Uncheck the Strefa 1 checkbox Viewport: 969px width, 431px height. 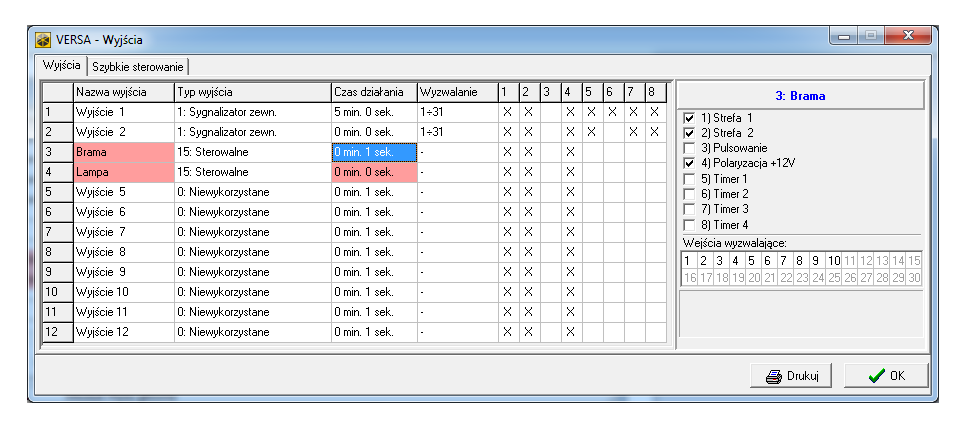(x=688, y=118)
